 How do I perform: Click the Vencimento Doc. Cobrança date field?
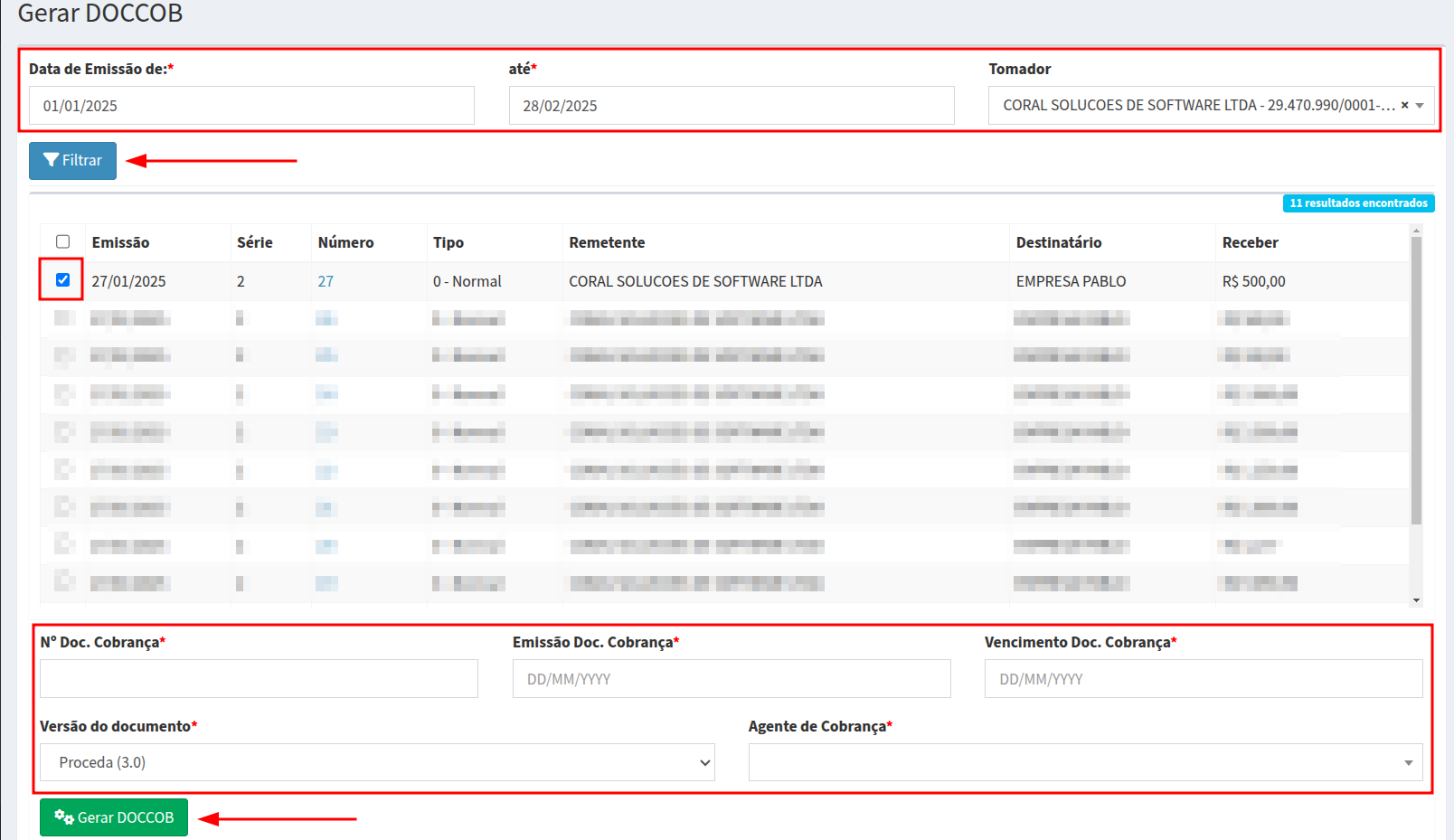[x=1203, y=678]
